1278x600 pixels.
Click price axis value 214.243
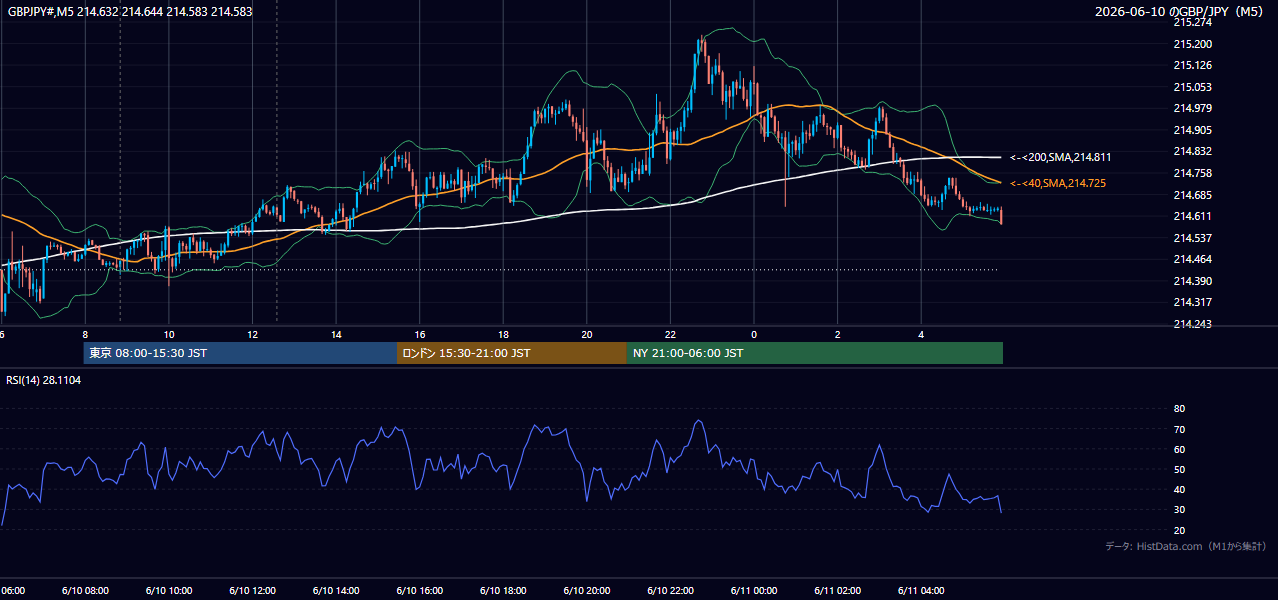[1192, 324]
